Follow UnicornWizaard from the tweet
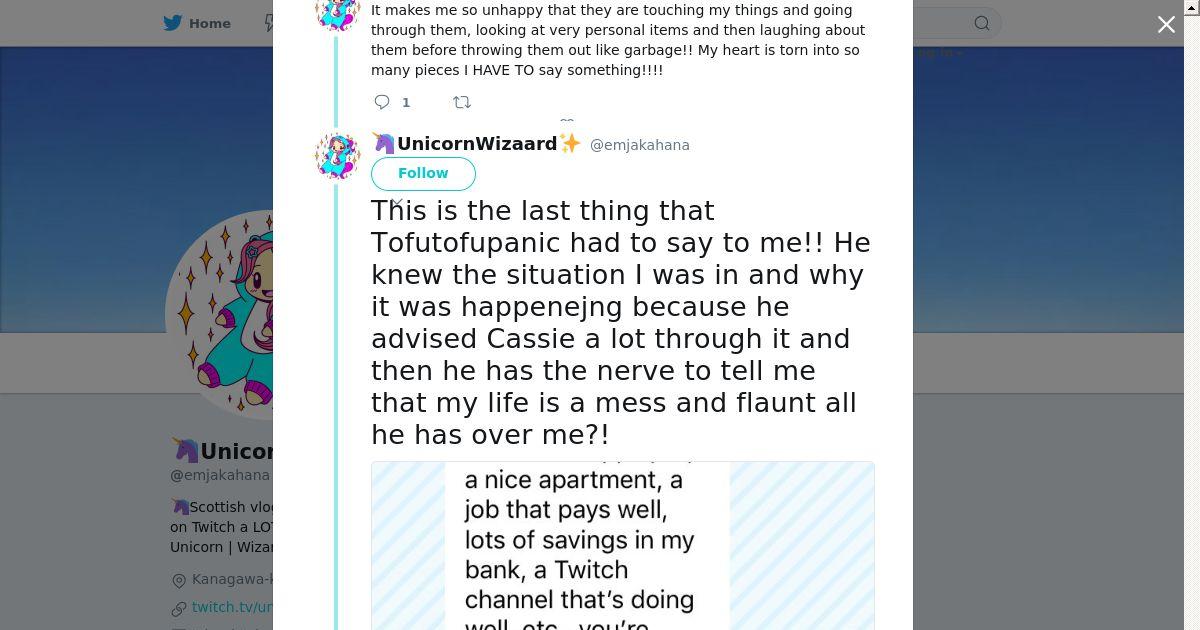Screen dimensions: 1200x630 pos(423,173)
